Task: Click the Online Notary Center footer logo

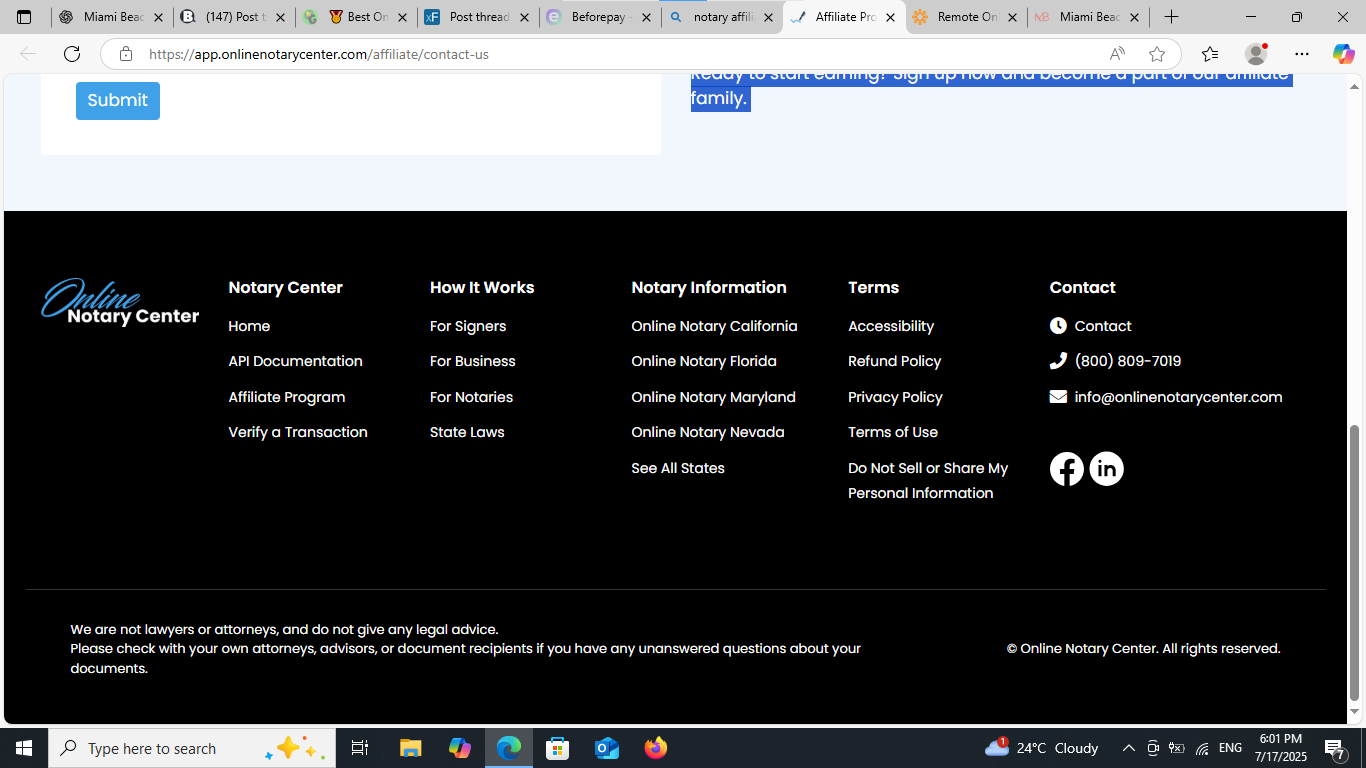Action: 120,302
